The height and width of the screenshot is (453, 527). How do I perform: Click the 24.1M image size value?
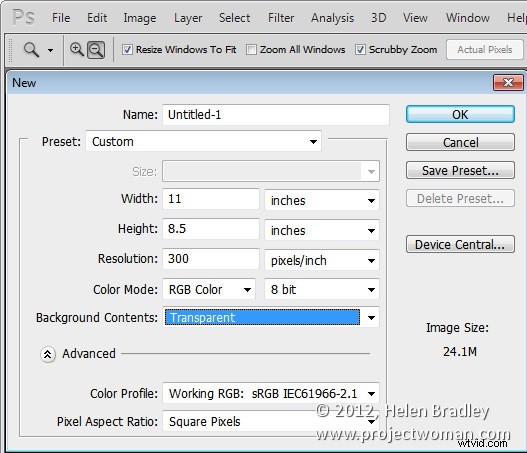point(459,352)
